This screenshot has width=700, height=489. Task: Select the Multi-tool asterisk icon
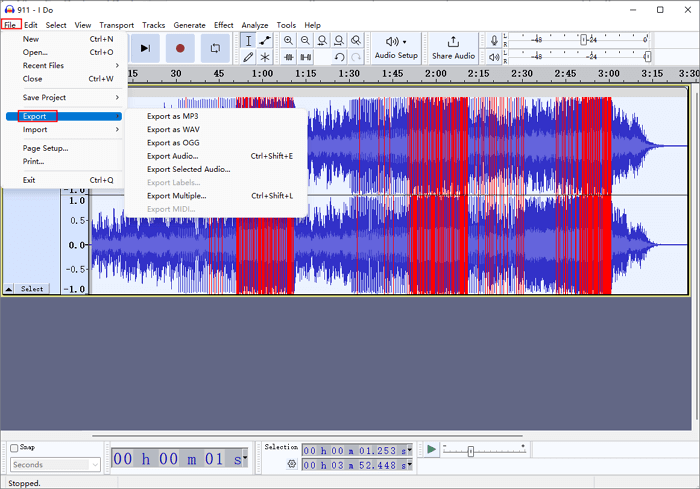pyautogui.click(x=265, y=57)
